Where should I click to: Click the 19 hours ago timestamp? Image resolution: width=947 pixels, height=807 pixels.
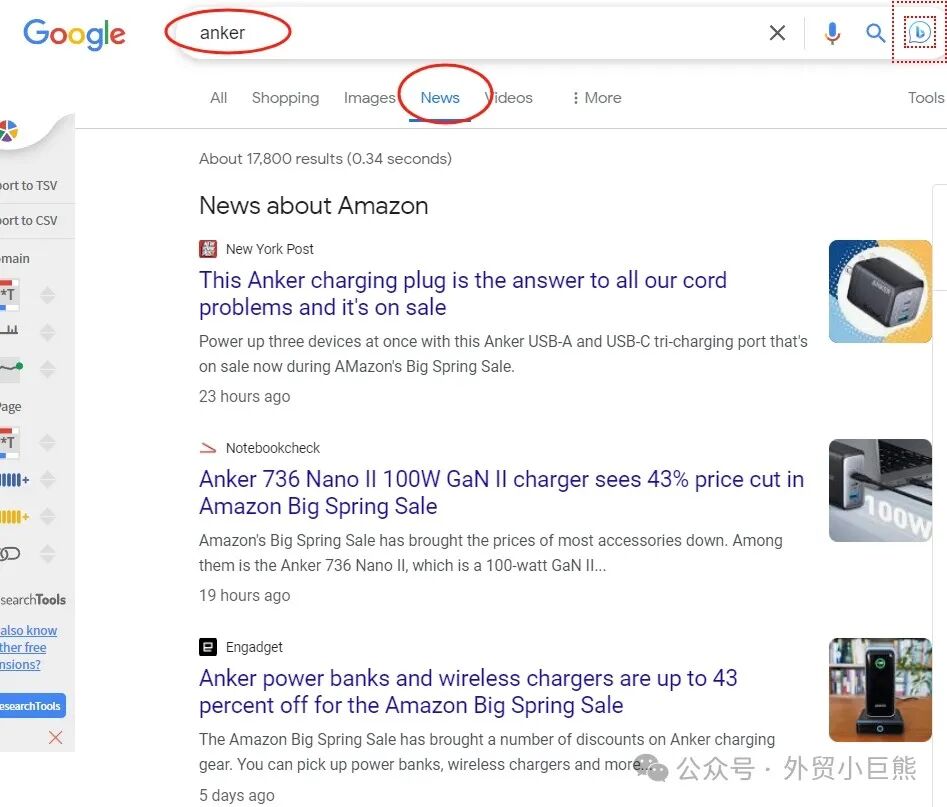pos(245,596)
